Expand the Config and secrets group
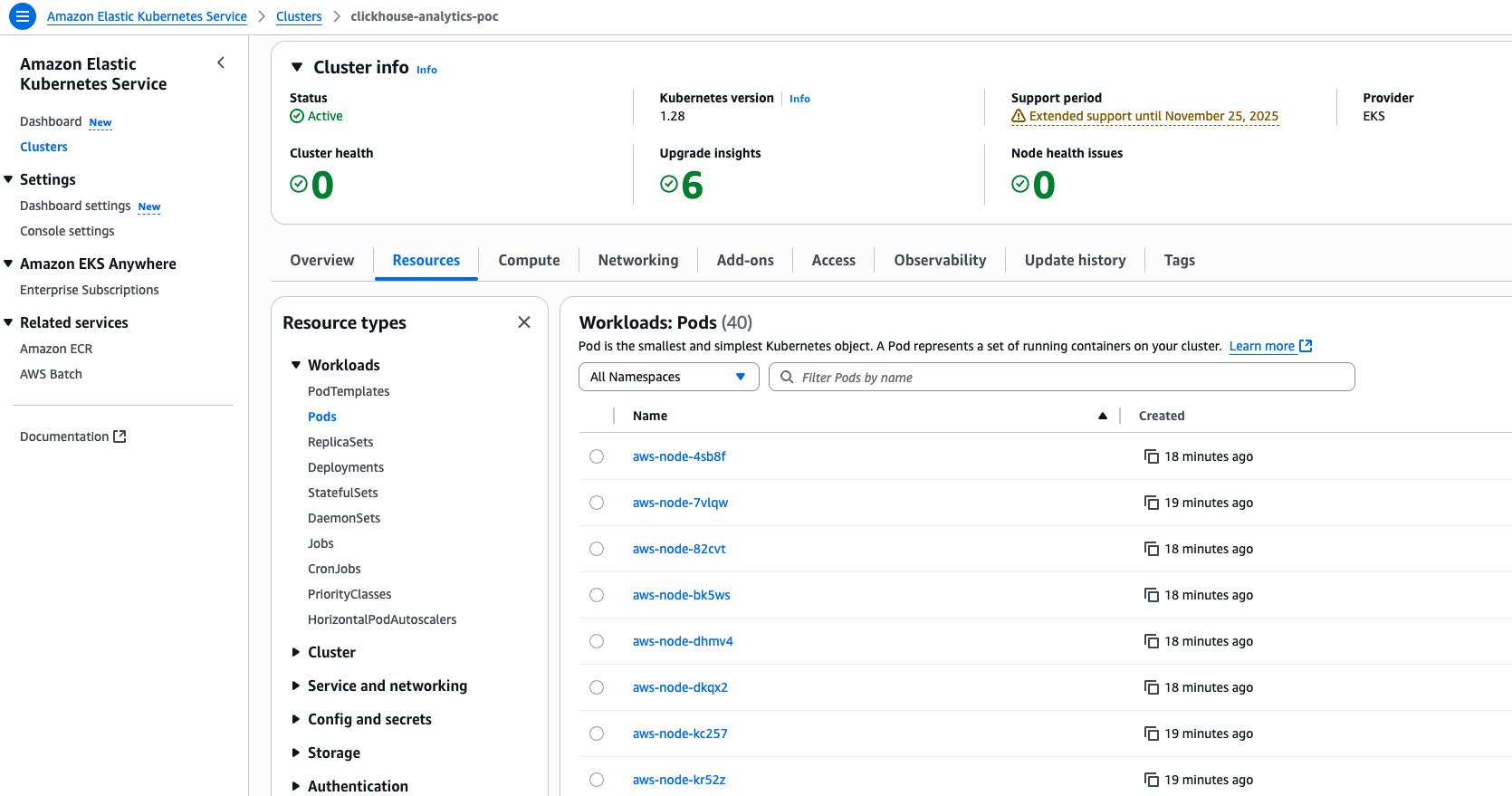Screen dimensions: 1512x796 point(295,719)
